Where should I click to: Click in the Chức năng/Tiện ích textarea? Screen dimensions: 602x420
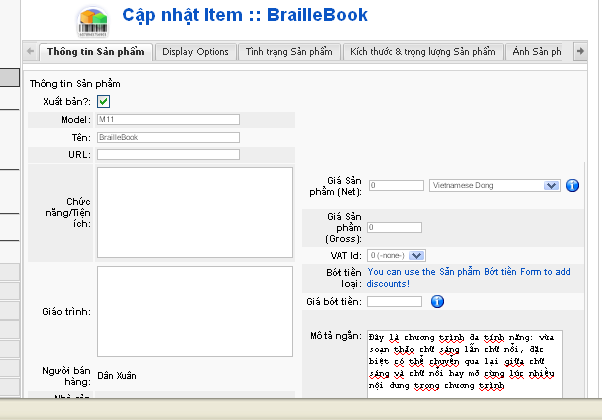pyautogui.click(x=195, y=212)
